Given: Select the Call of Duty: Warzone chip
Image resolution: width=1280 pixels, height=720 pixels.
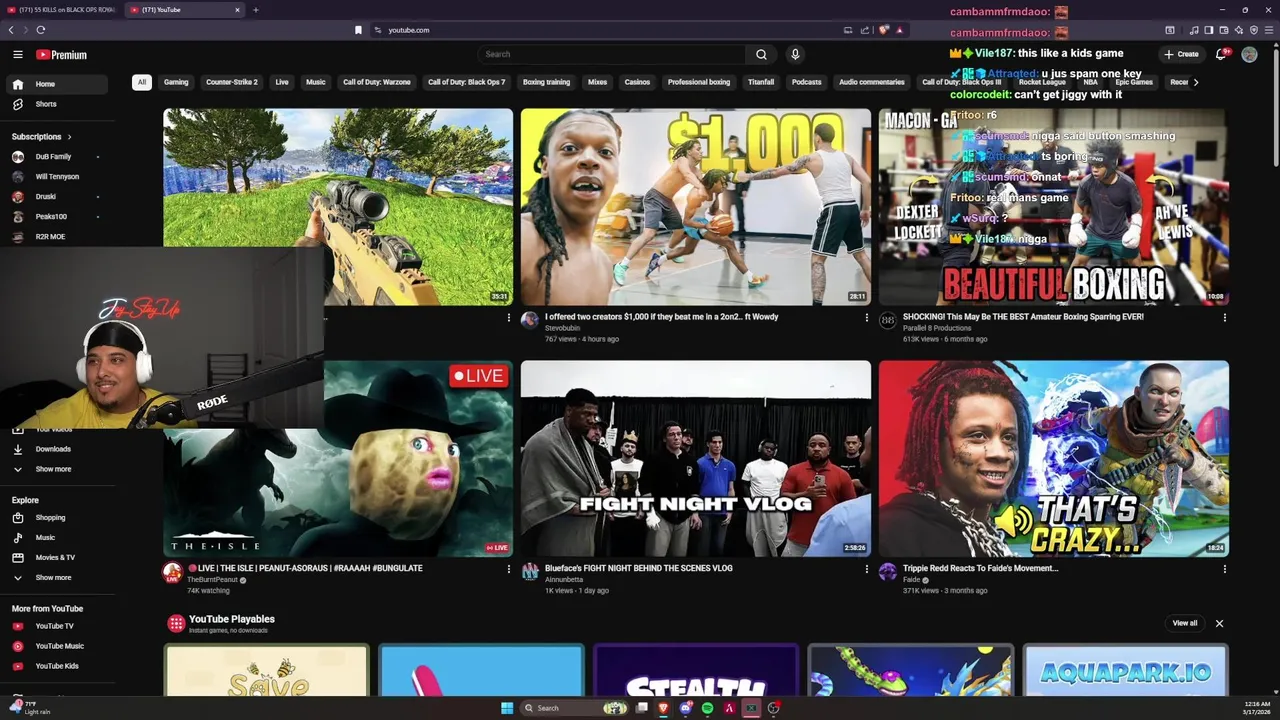Looking at the screenshot, I should 377,82.
